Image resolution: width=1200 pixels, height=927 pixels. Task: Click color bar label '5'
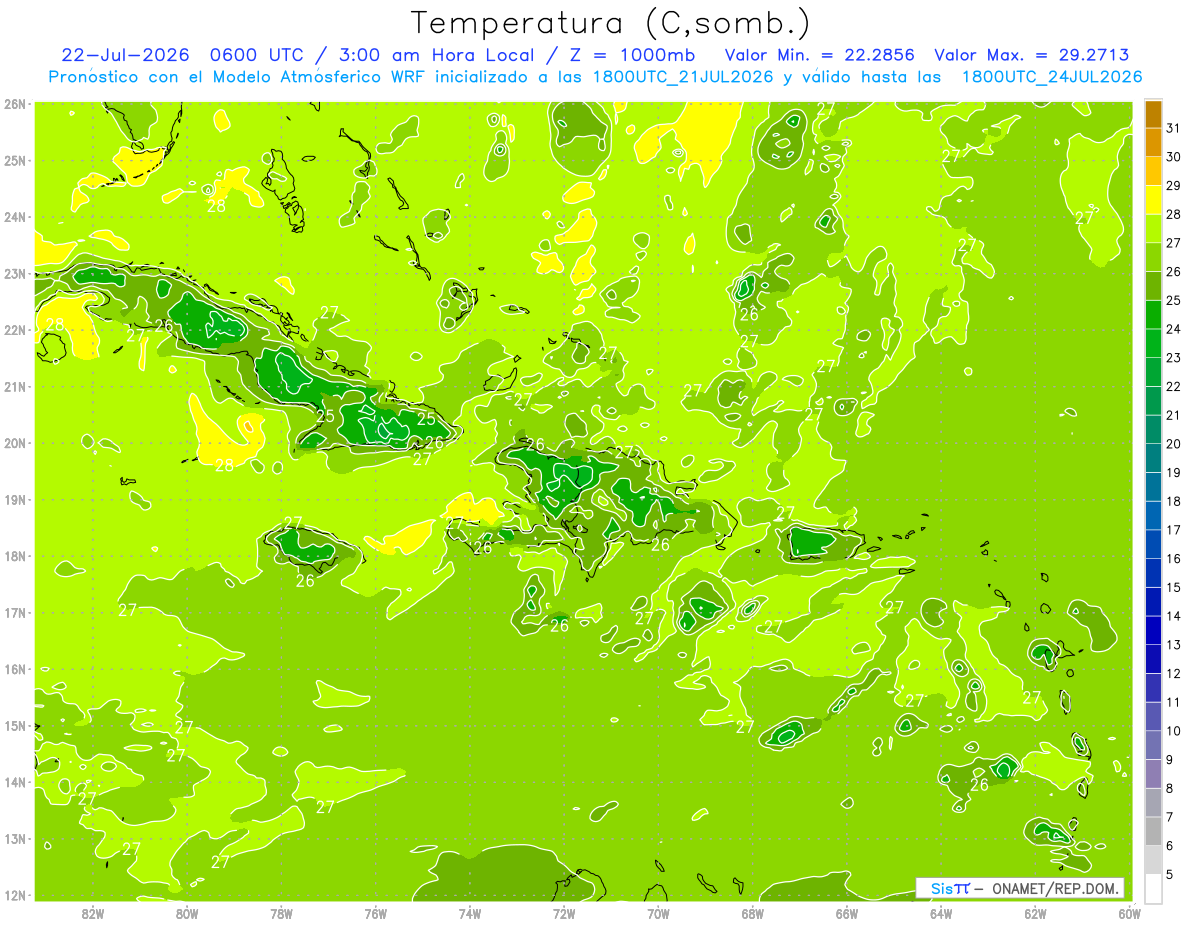pyautogui.click(x=1170, y=875)
